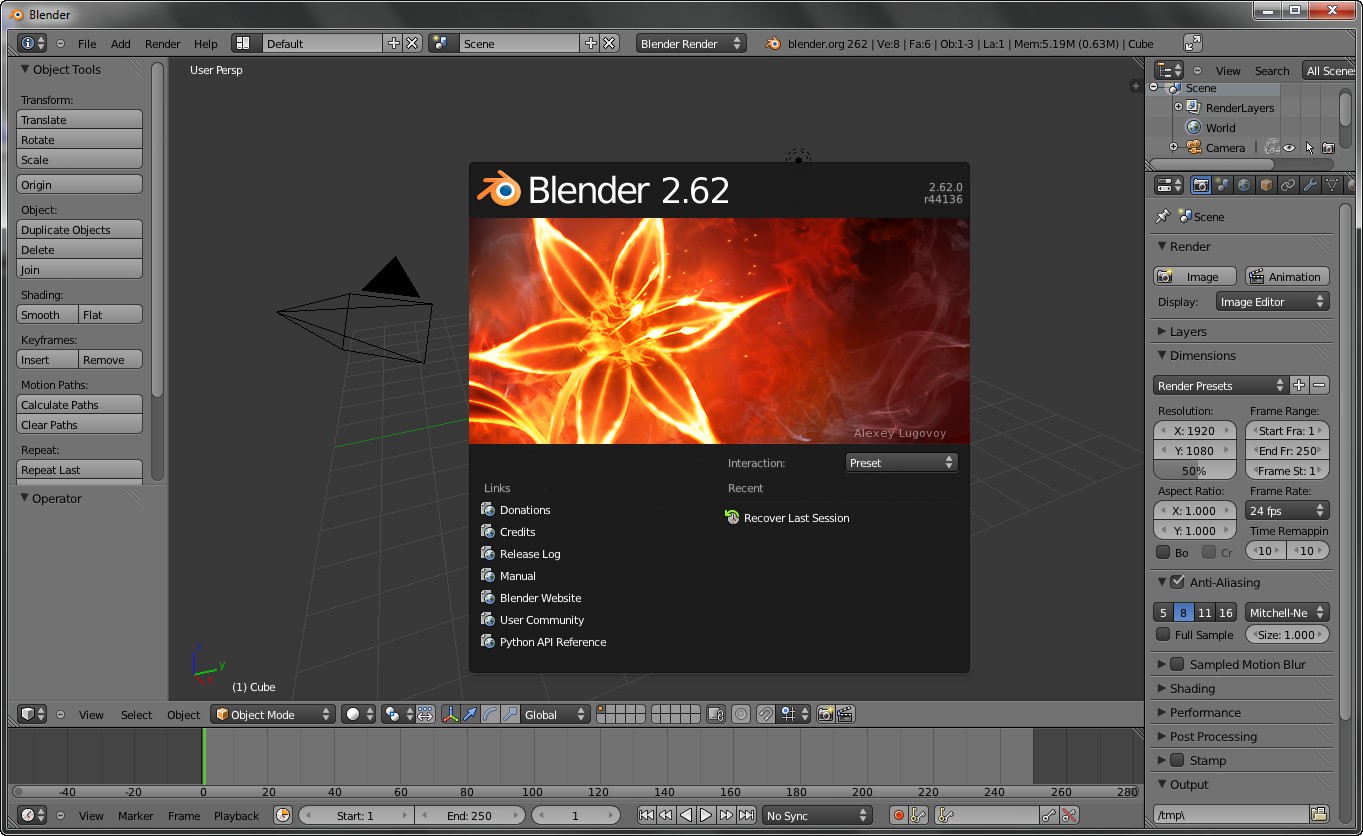
Task: Enable the Stamp checkbox
Action: 1177,760
